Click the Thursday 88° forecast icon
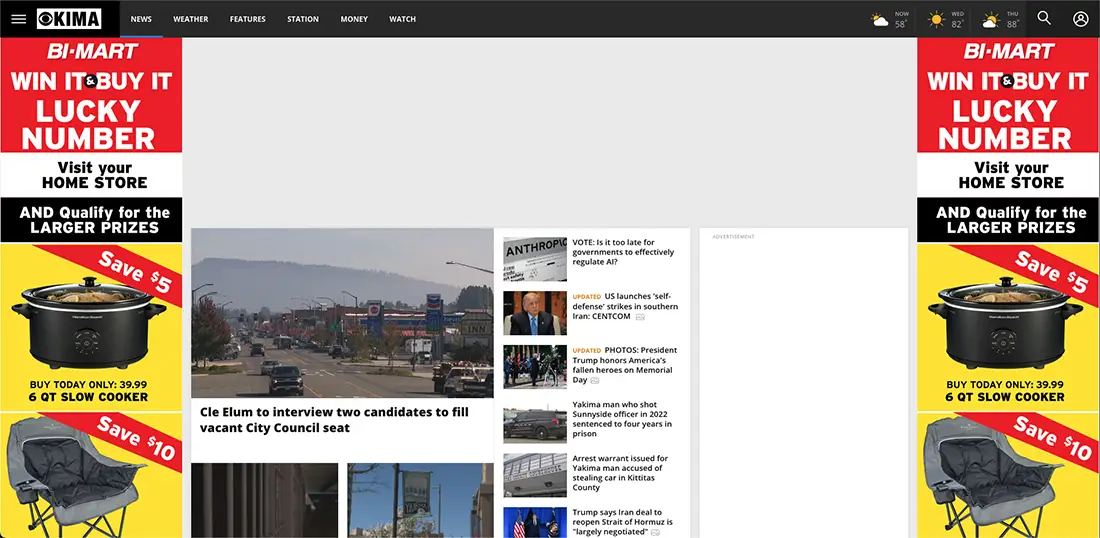1100x538 pixels. 991,20
